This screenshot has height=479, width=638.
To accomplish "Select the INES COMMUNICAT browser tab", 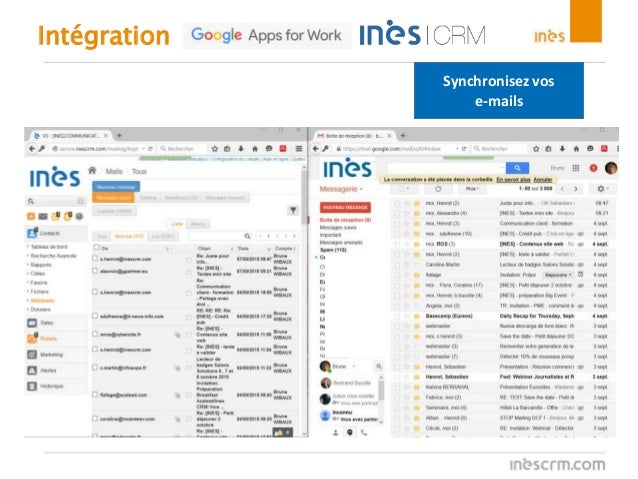I will [70, 136].
